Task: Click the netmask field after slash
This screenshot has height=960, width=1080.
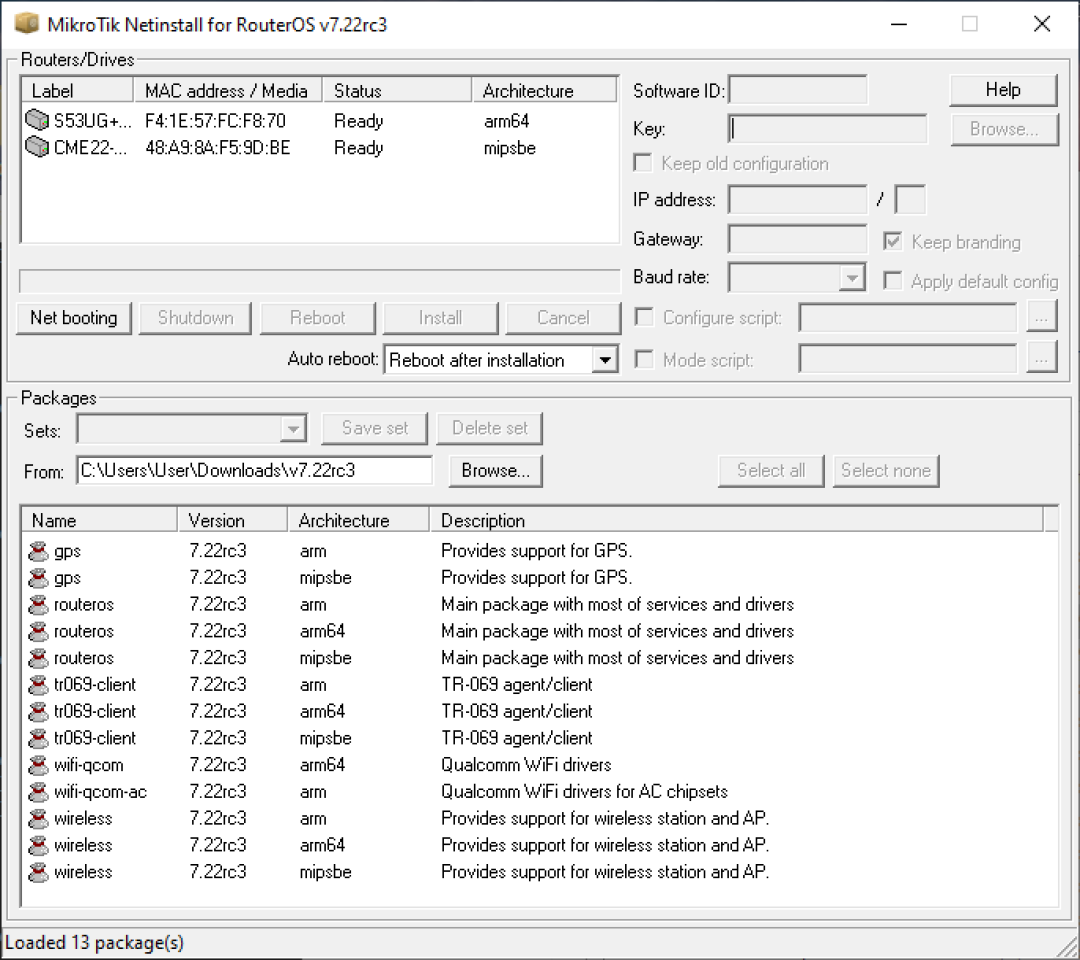Action: 910,200
